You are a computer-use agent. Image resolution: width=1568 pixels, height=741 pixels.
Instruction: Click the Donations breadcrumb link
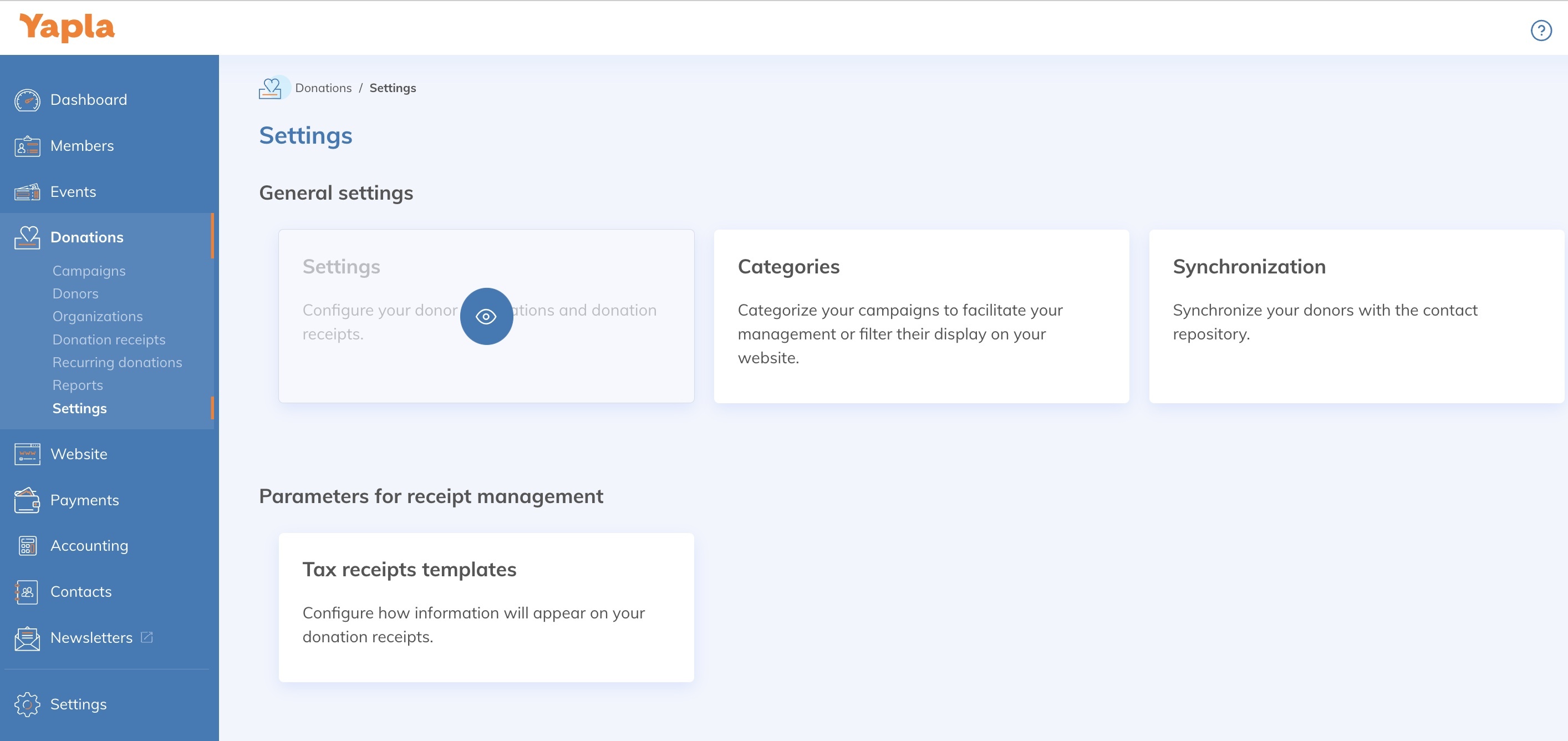[x=323, y=88]
